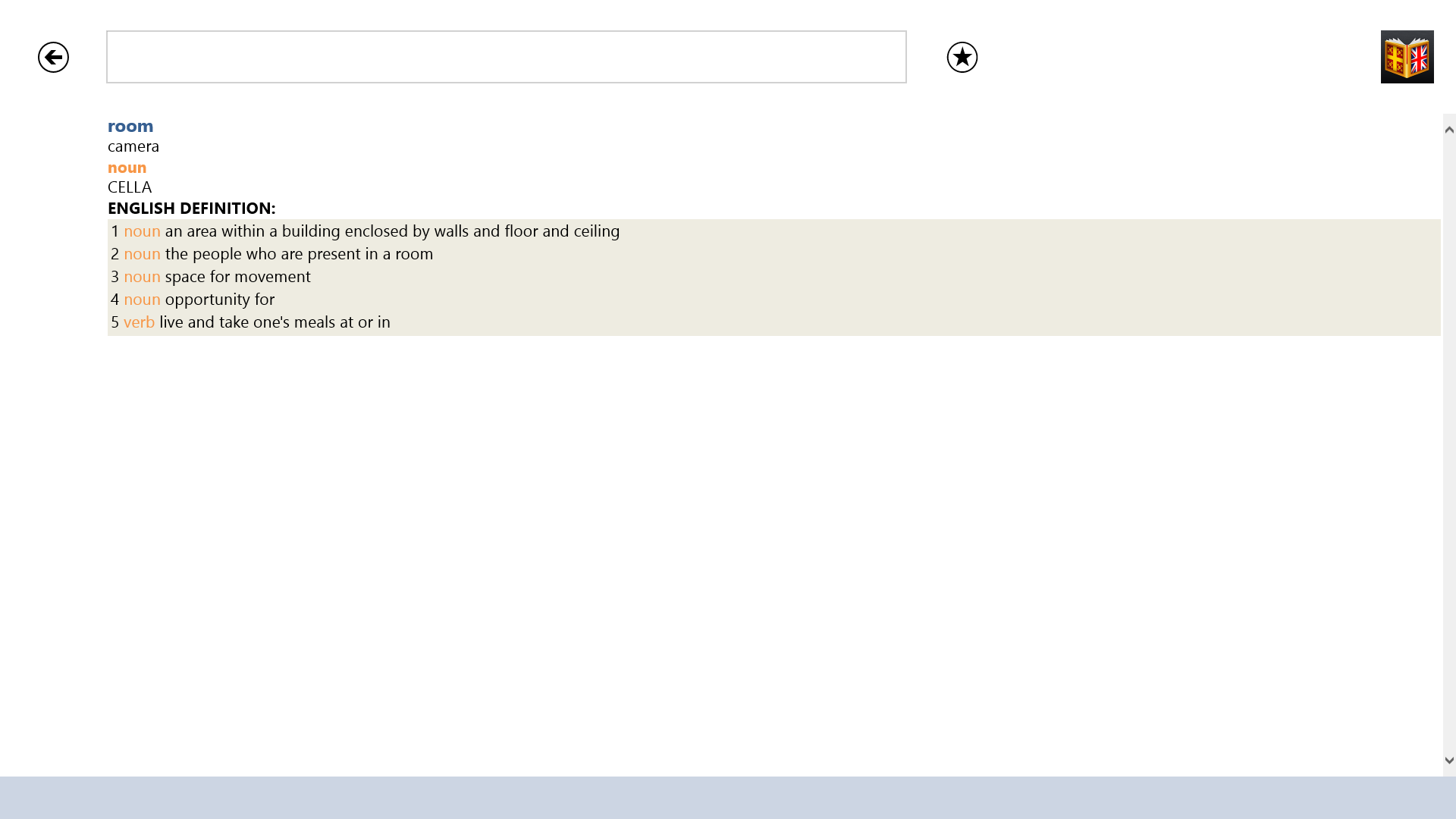Click the translation word "camera"
The width and height of the screenshot is (1456, 819).
[133, 146]
